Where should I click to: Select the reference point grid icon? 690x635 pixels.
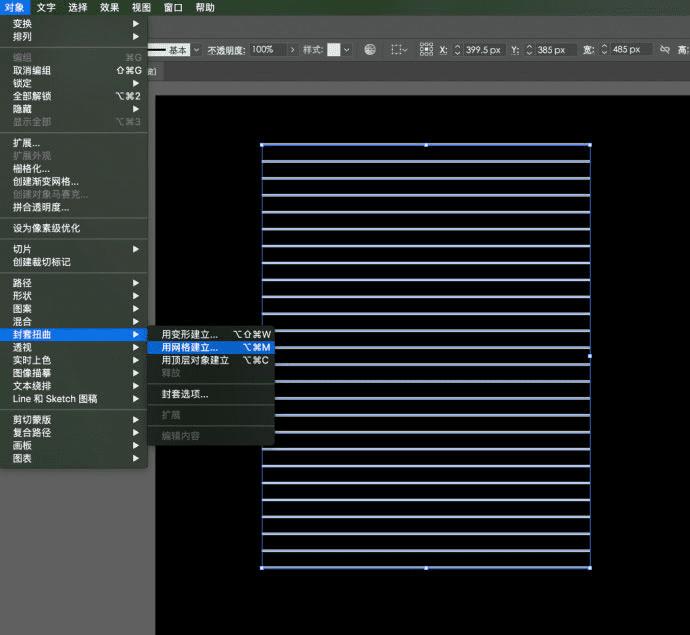(x=426, y=49)
